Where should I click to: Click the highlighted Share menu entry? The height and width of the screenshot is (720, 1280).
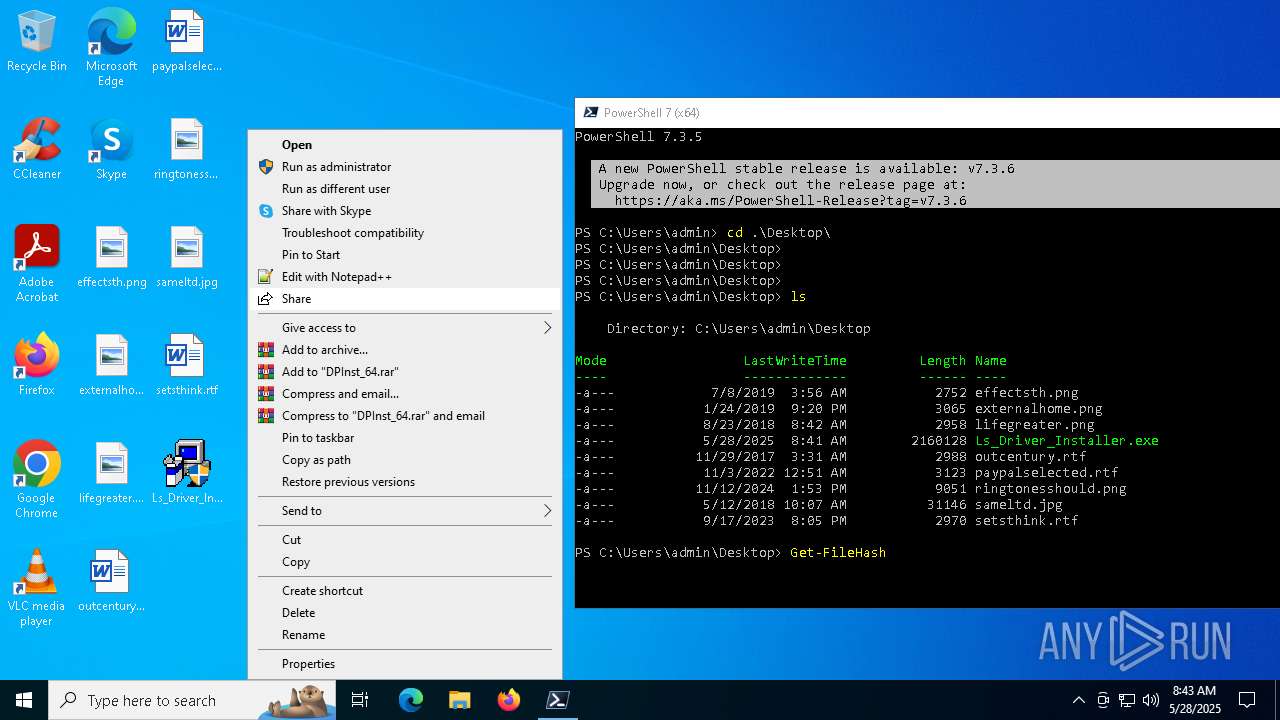[405, 299]
